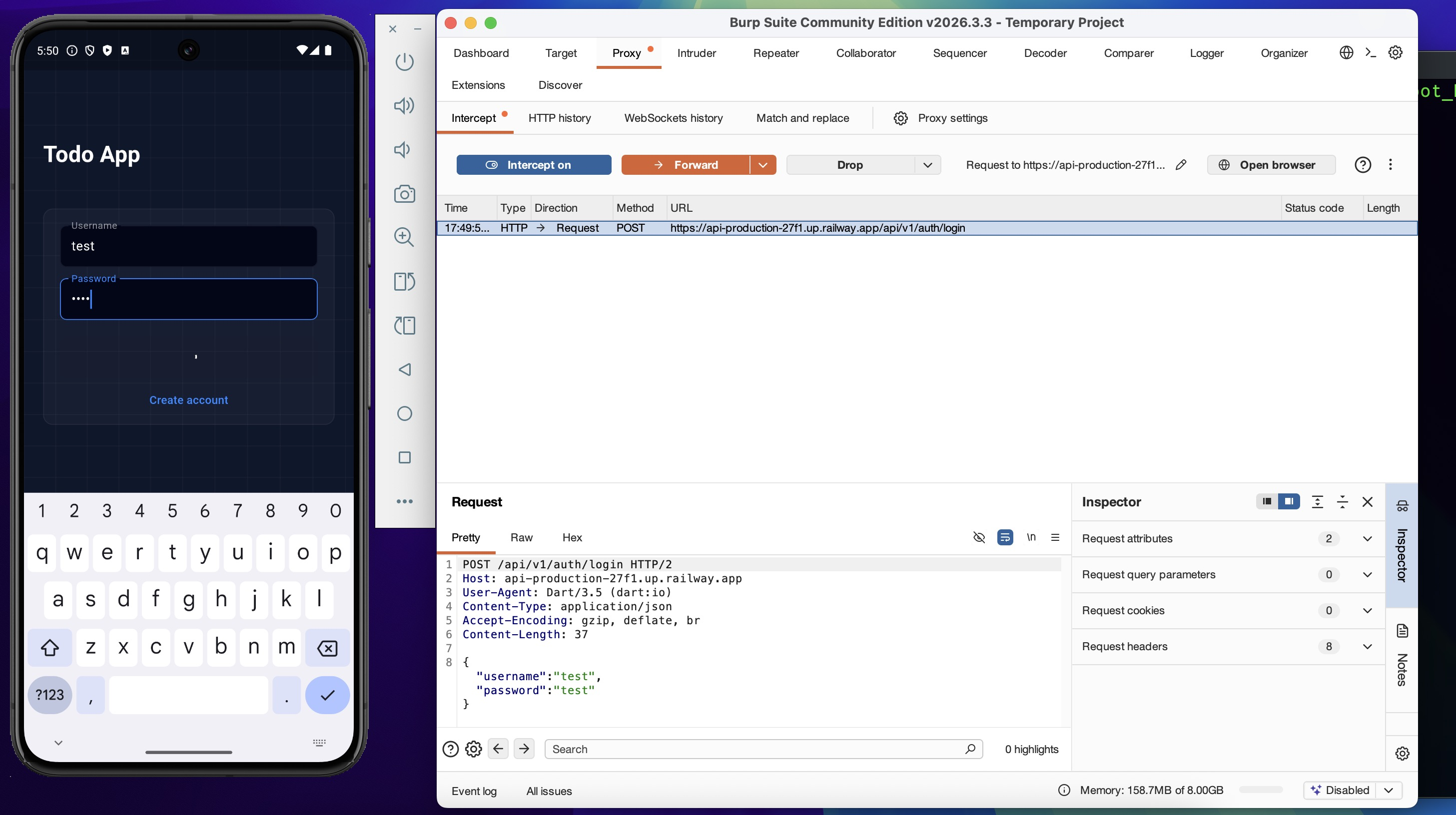The image size is (1456, 815).
Task: Tap the Username field in Todo App
Action: click(x=188, y=246)
